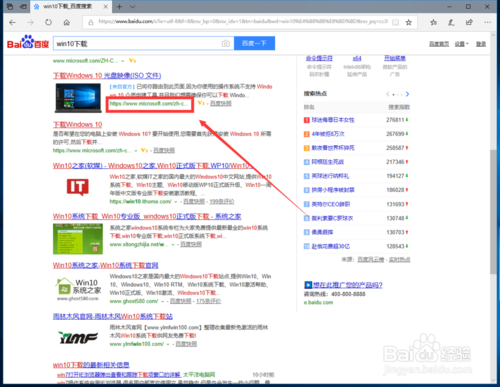Open the Edge Settings and more menu
The width and height of the screenshot is (500, 387).
click(x=487, y=22)
